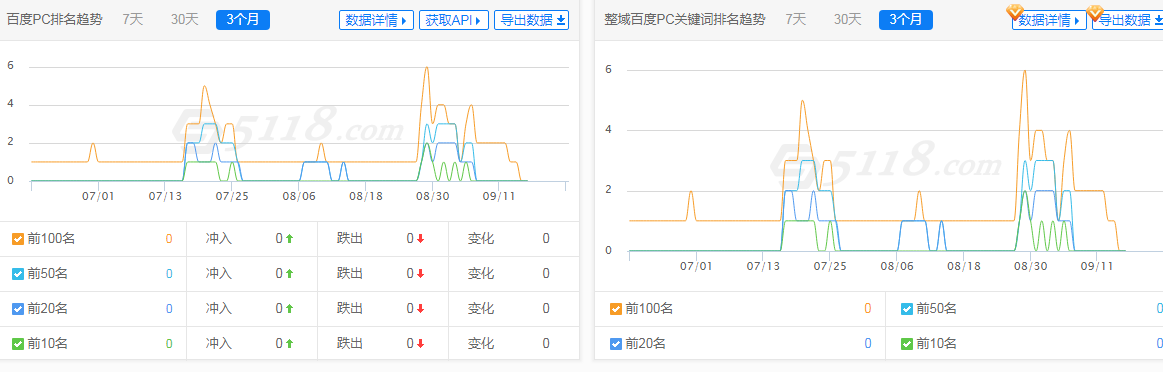The height and width of the screenshot is (372, 1163).
Task: Toggle the 前50名 checkbox in right panel
Action: 906,309
